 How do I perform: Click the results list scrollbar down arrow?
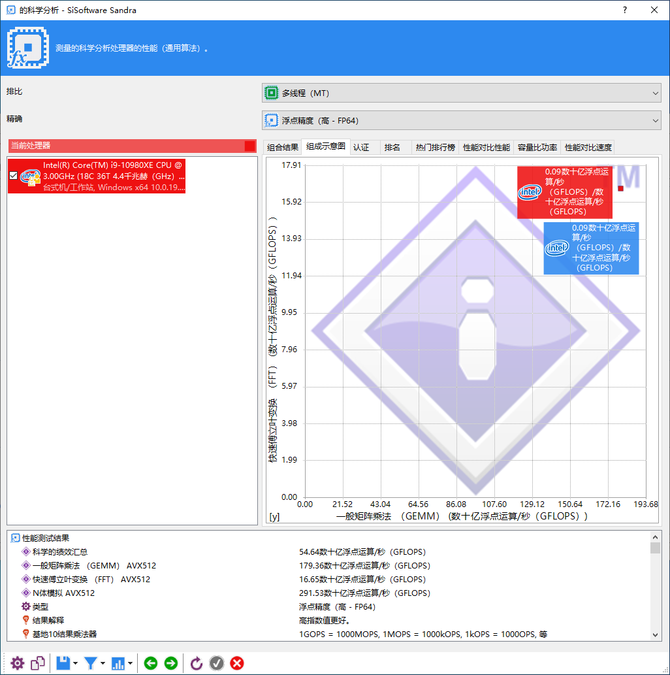[655, 635]
